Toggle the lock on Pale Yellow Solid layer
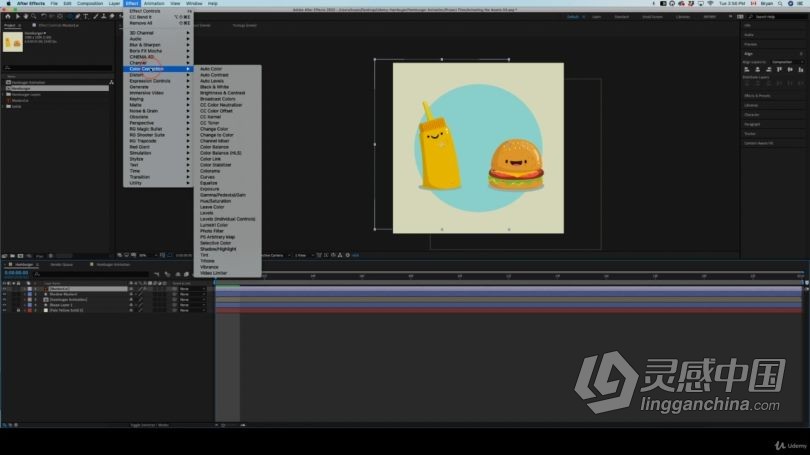810x455 pixels. click(x=19, y=310)
